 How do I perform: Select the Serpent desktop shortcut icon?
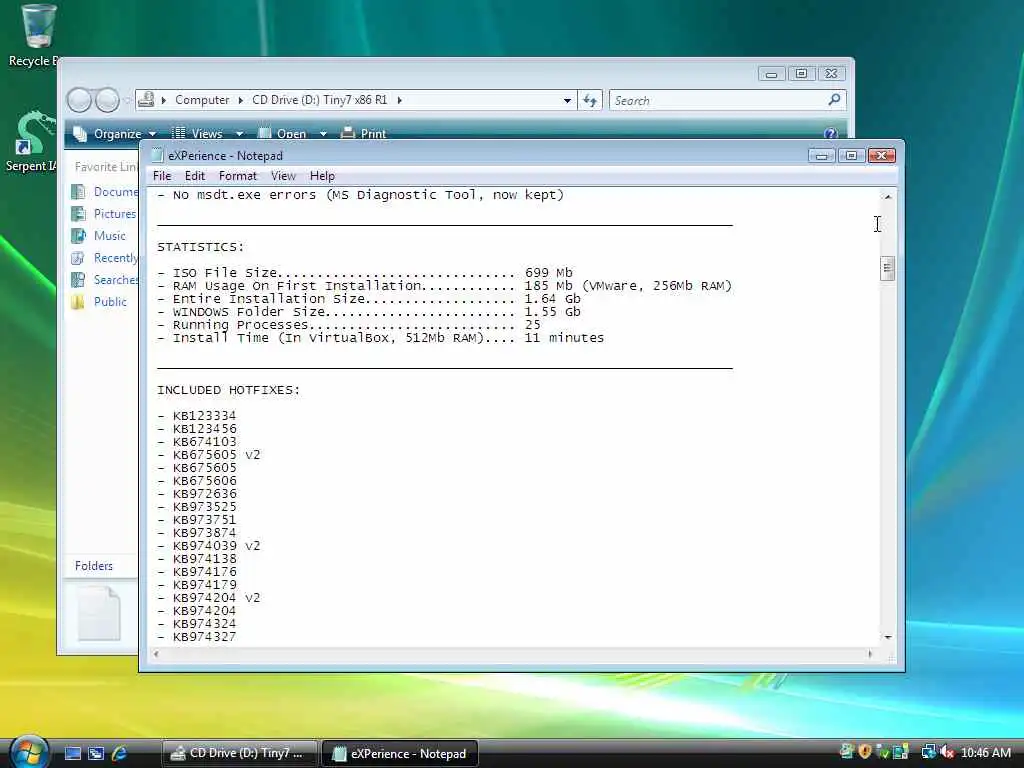coord(31,141)
